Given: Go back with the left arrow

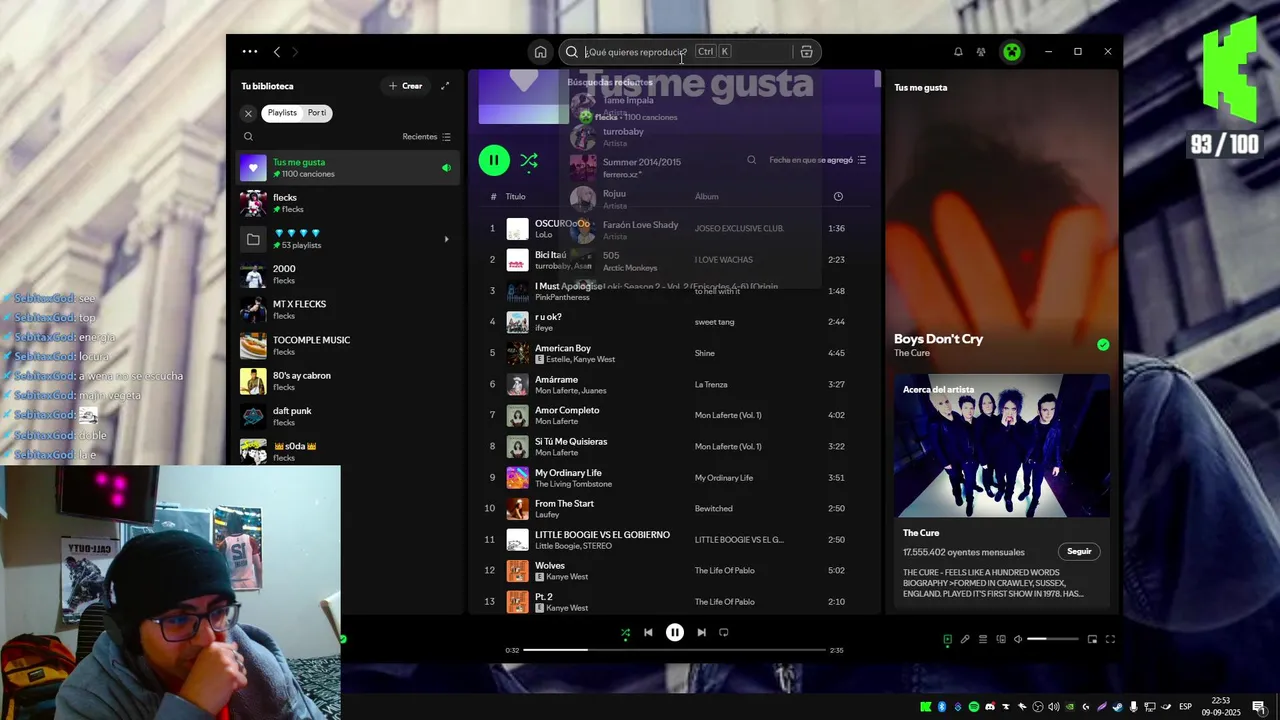Looking at the screenshot, I should tap(277, 52).
